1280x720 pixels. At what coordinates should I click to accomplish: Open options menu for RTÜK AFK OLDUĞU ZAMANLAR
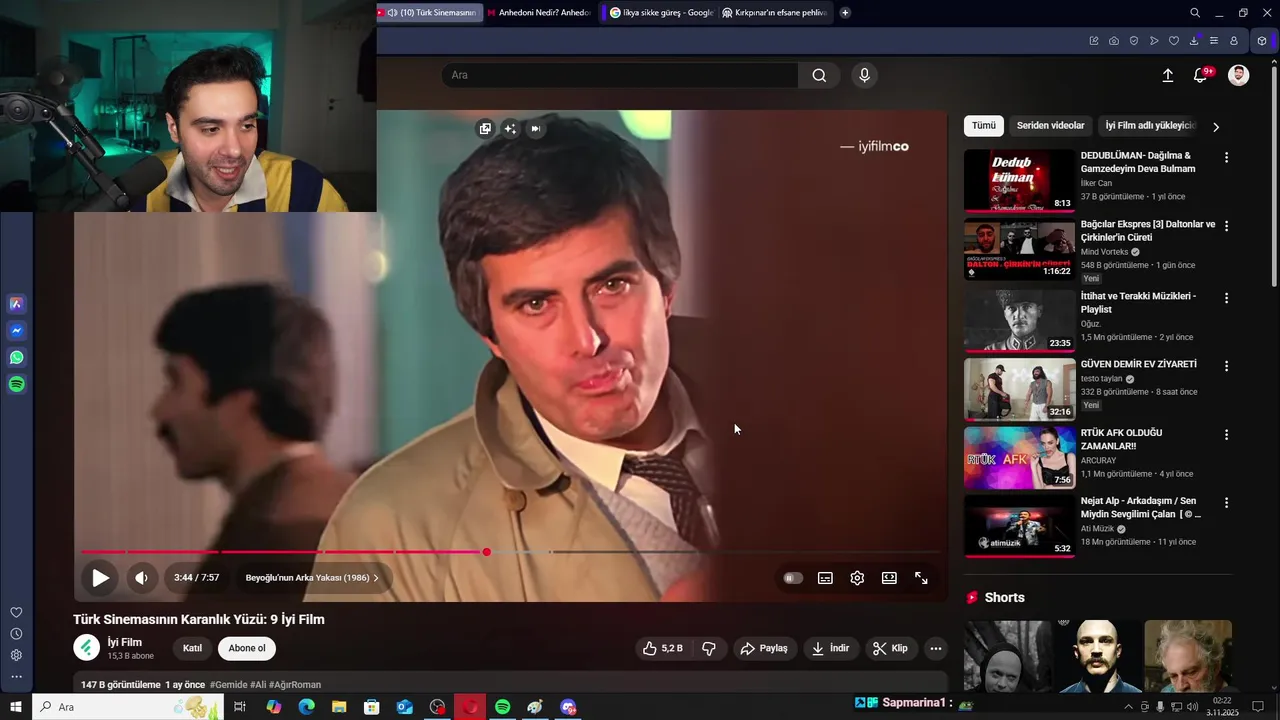click(x=1226, y=435)
